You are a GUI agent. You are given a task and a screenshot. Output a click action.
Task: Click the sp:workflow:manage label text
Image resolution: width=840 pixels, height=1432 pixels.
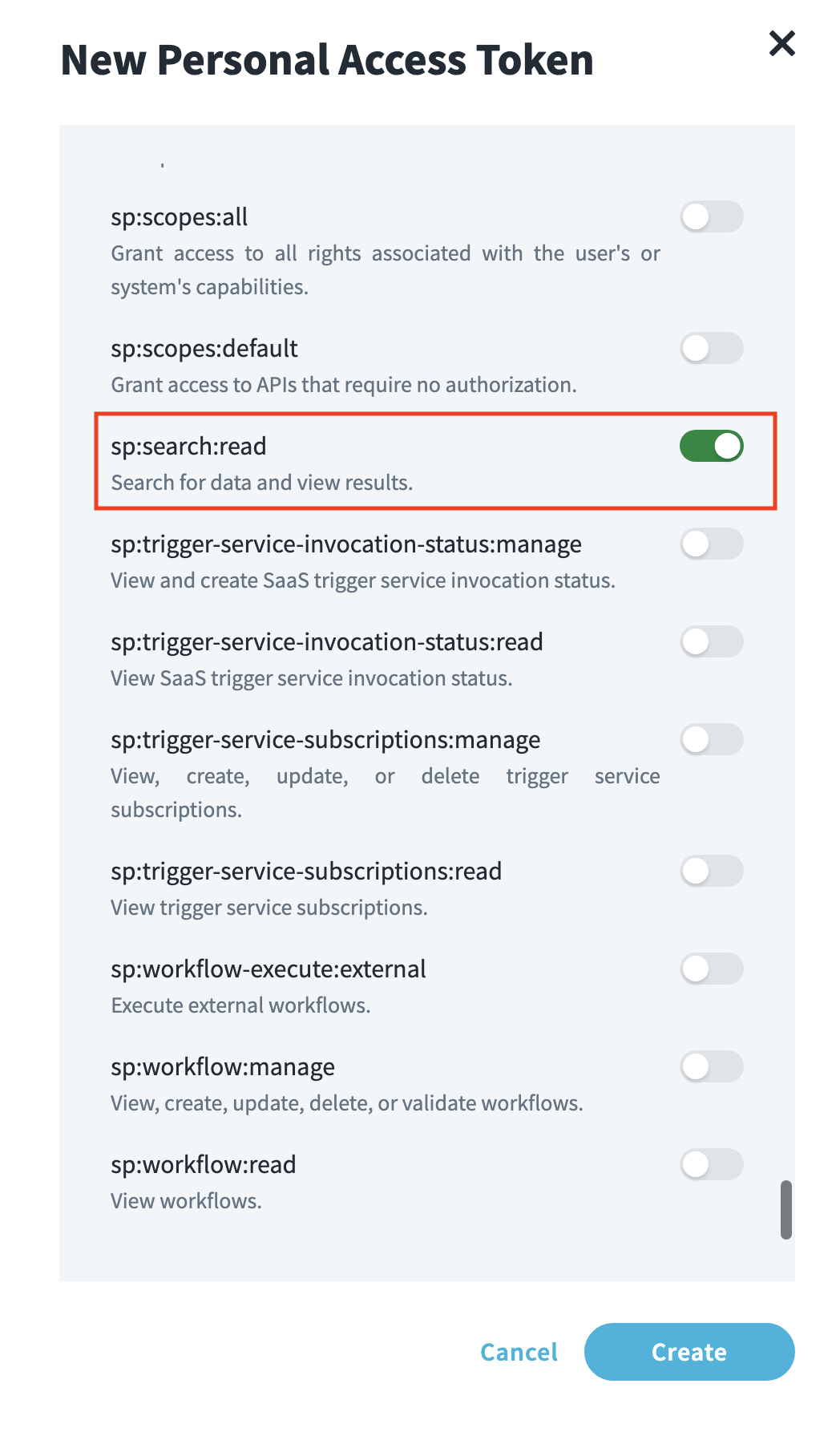click(222, 1066)
